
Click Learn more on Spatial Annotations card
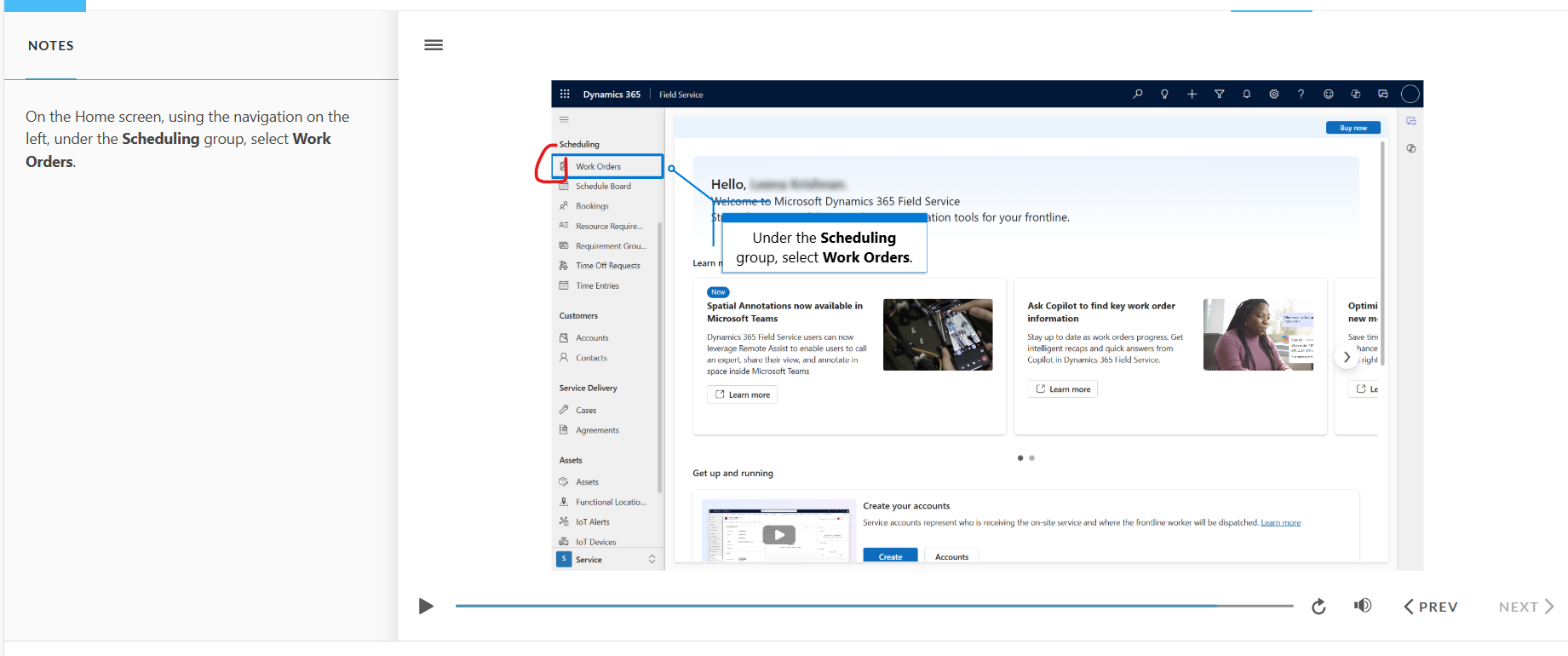click(x=742, y=394)
